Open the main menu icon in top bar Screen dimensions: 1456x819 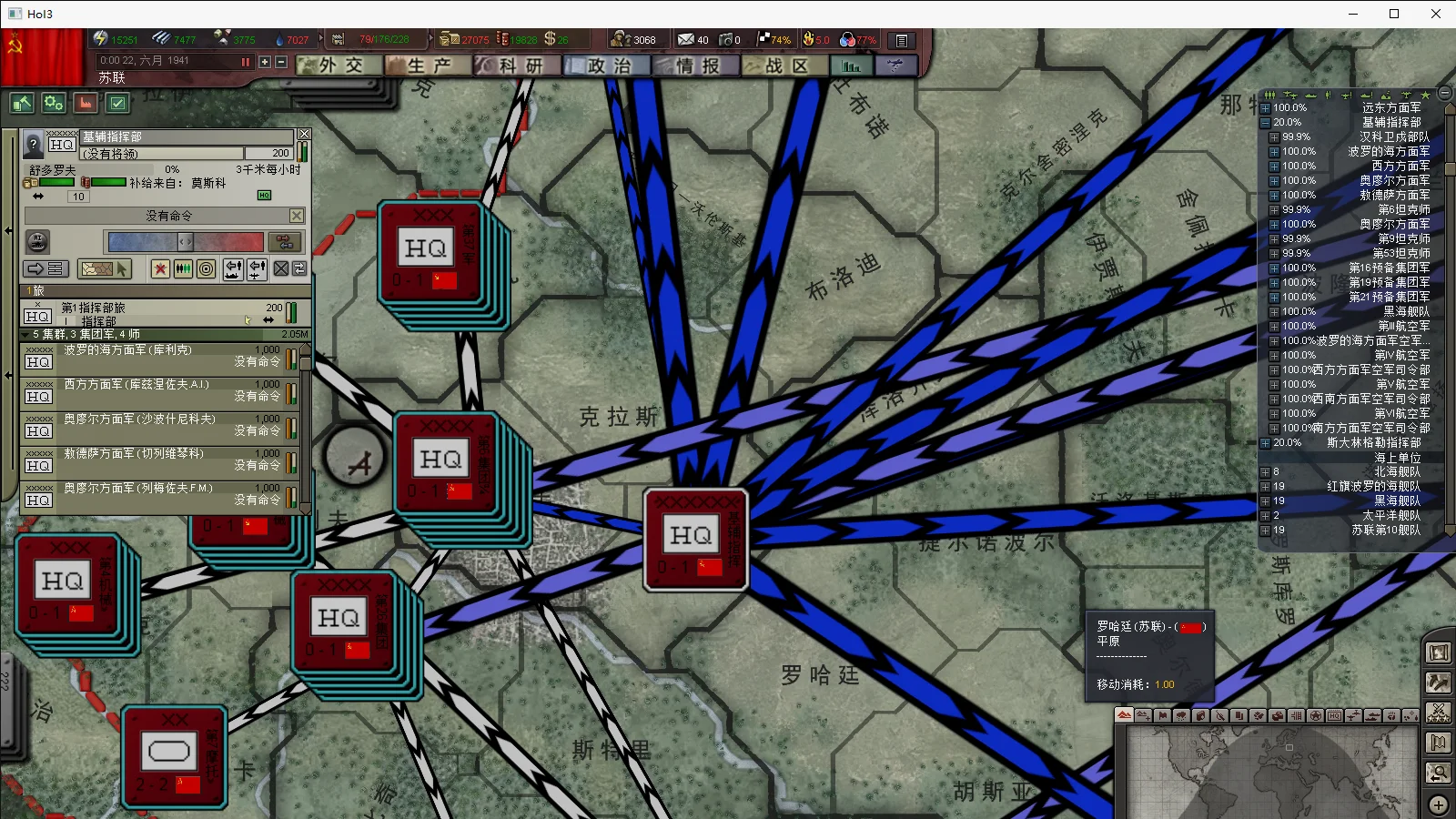[x=901, y=40]
